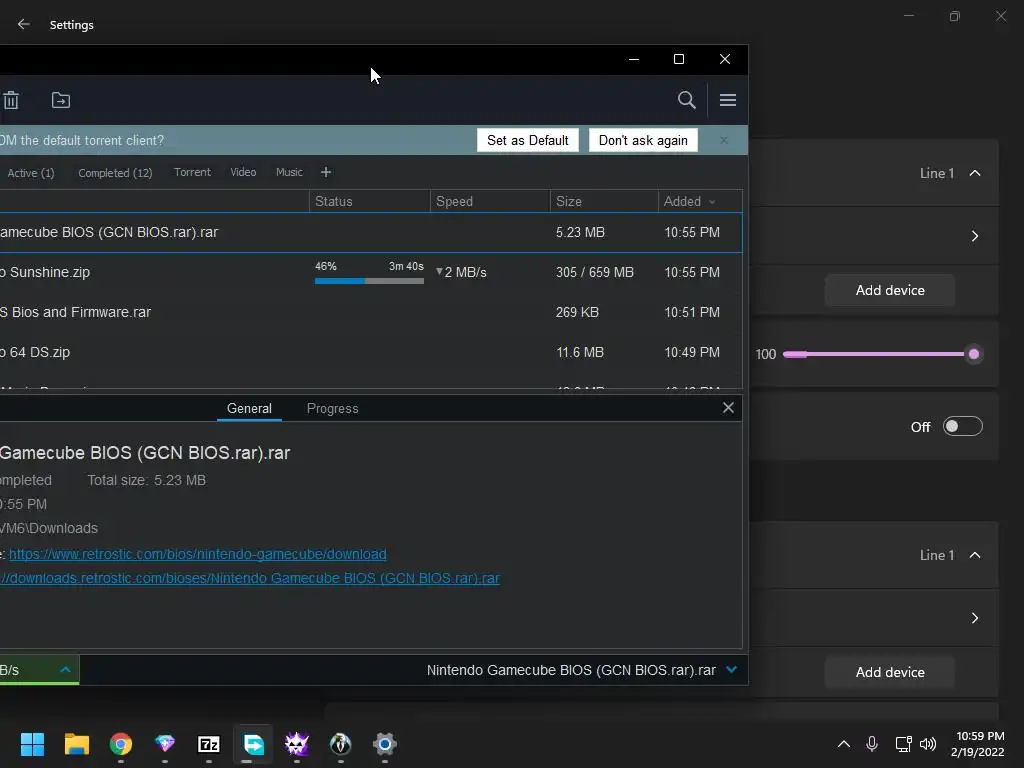The height and width of the screenshot is (768, 1024).
Task: Collapse the upper Line 1 section in Settings
Action: pos(975,173)
